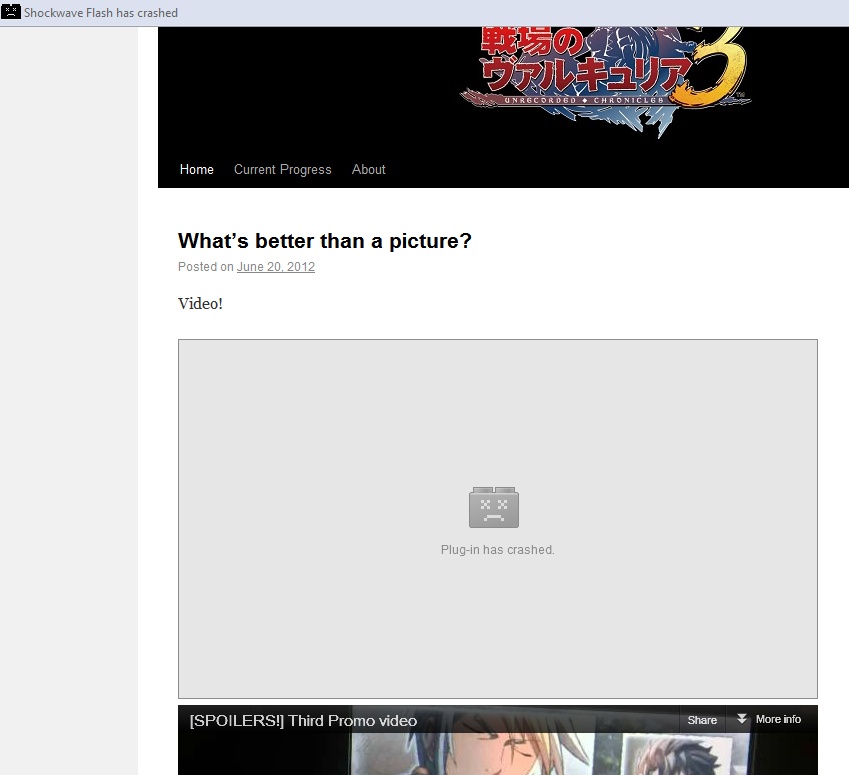Click the crashed plug-in sad face icon
849x775 pixels.
(493, 507)
